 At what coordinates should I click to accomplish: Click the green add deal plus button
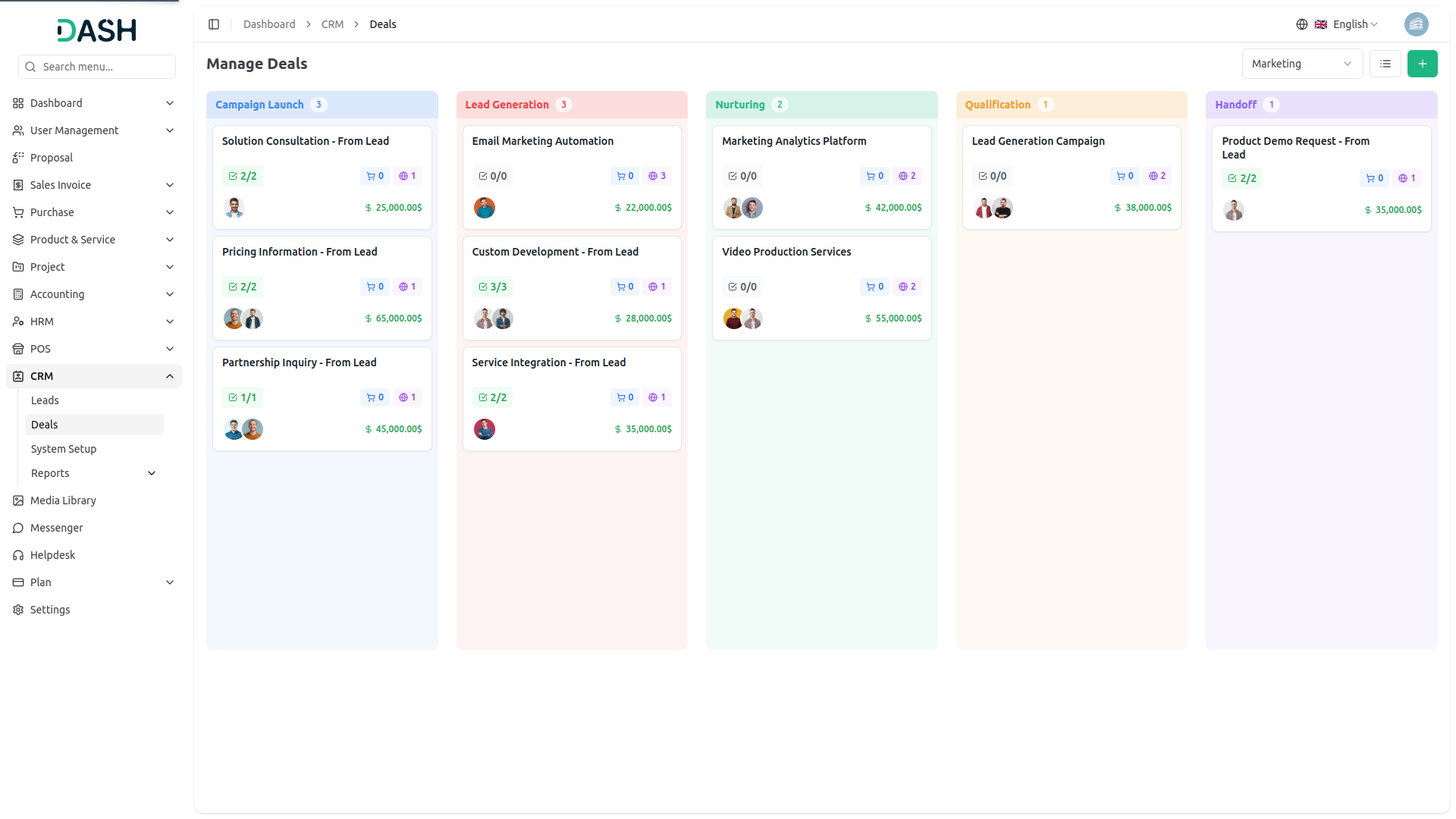coord(1422,64)
